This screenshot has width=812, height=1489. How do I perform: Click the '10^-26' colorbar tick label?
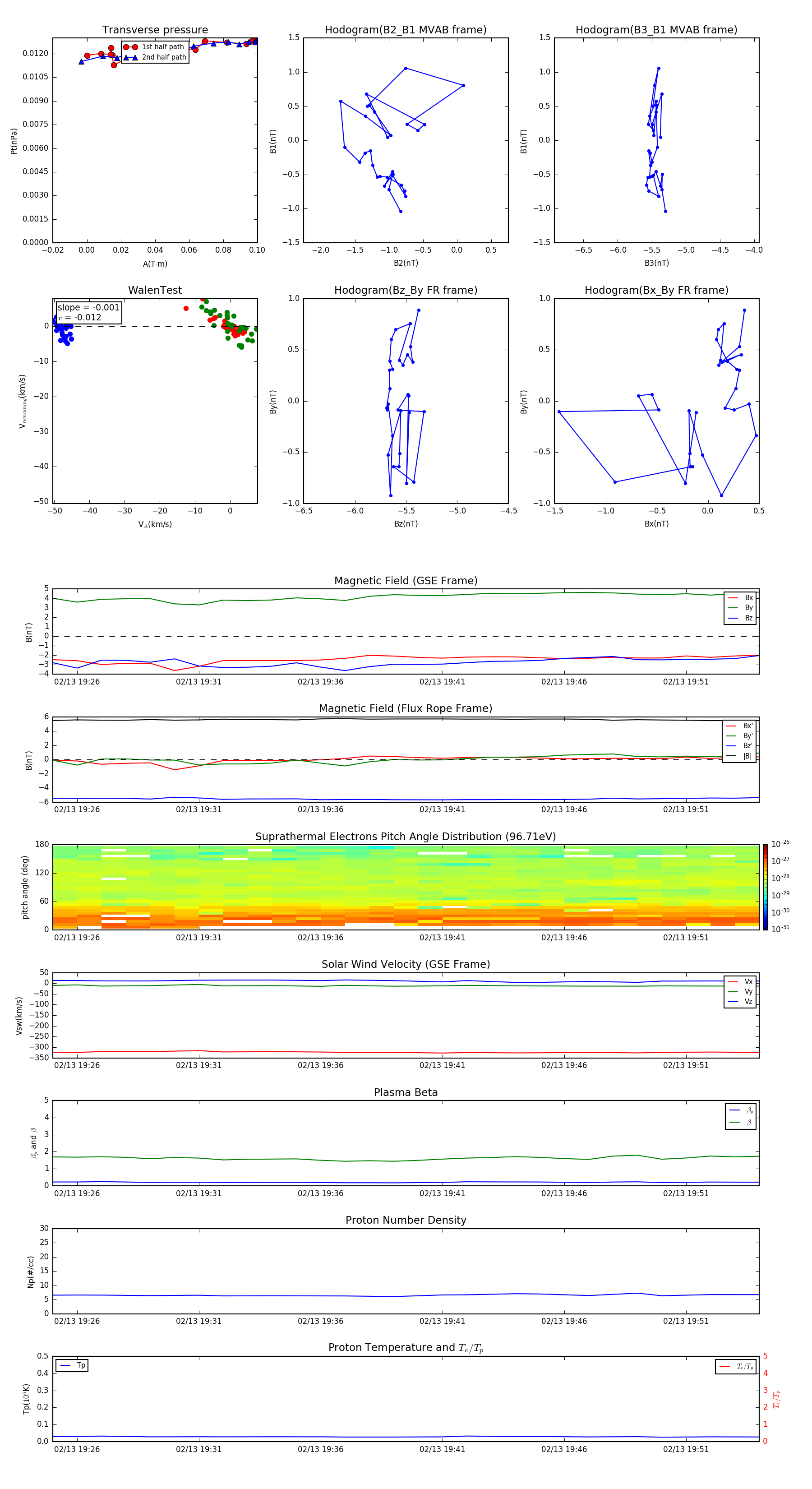[x=780, y=844]
